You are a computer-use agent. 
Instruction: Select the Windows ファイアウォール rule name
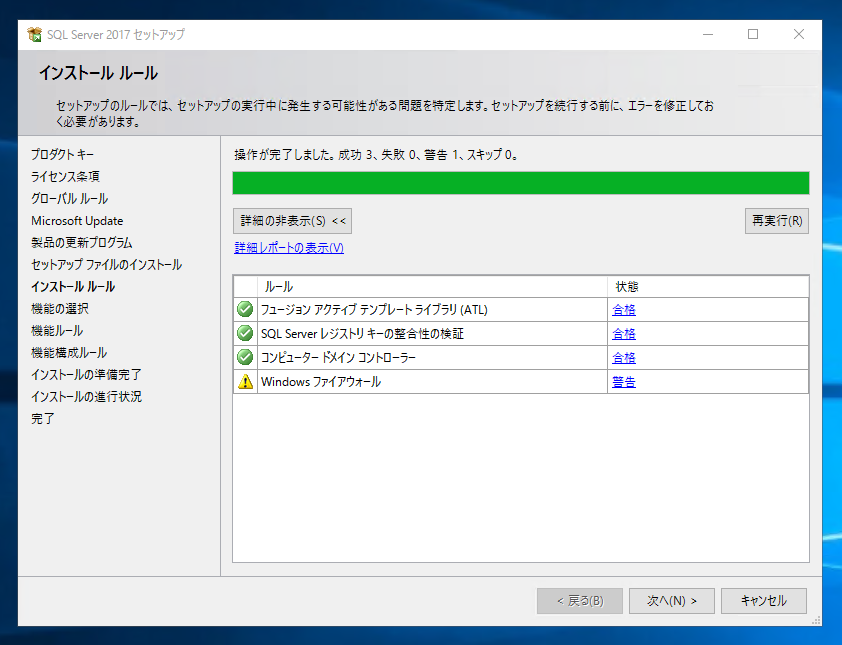pos(321,382)
